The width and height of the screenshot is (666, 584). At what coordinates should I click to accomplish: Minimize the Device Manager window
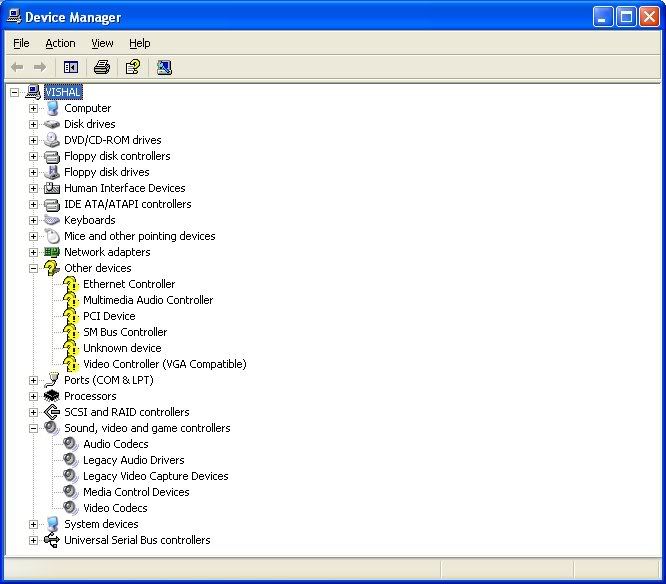(x=603, y=17)
